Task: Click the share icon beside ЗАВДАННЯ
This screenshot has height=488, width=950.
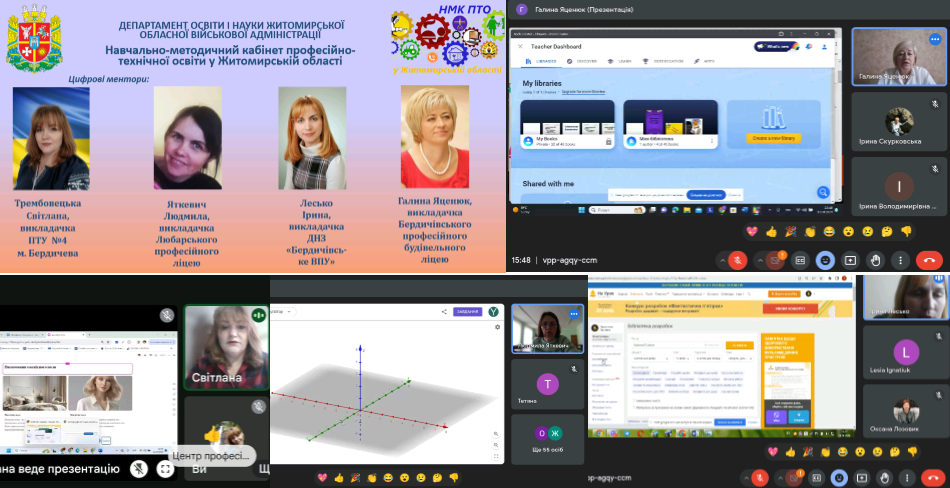Action: click(443, 312)
